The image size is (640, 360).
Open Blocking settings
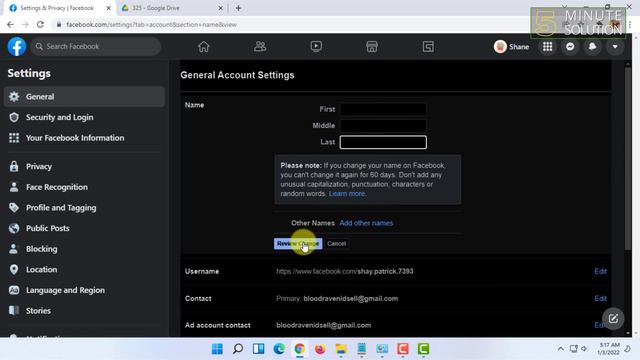point(84,249)
